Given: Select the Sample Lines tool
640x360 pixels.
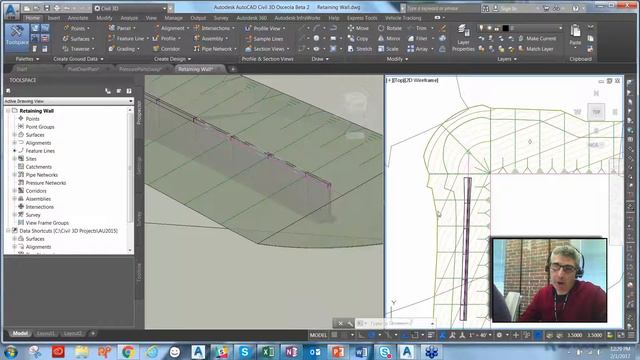Looking at the screenshot, I should (x=264, y=38).
